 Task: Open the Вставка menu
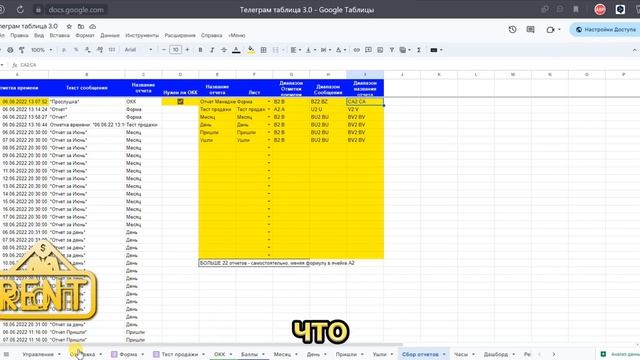(x=60, y=36)
